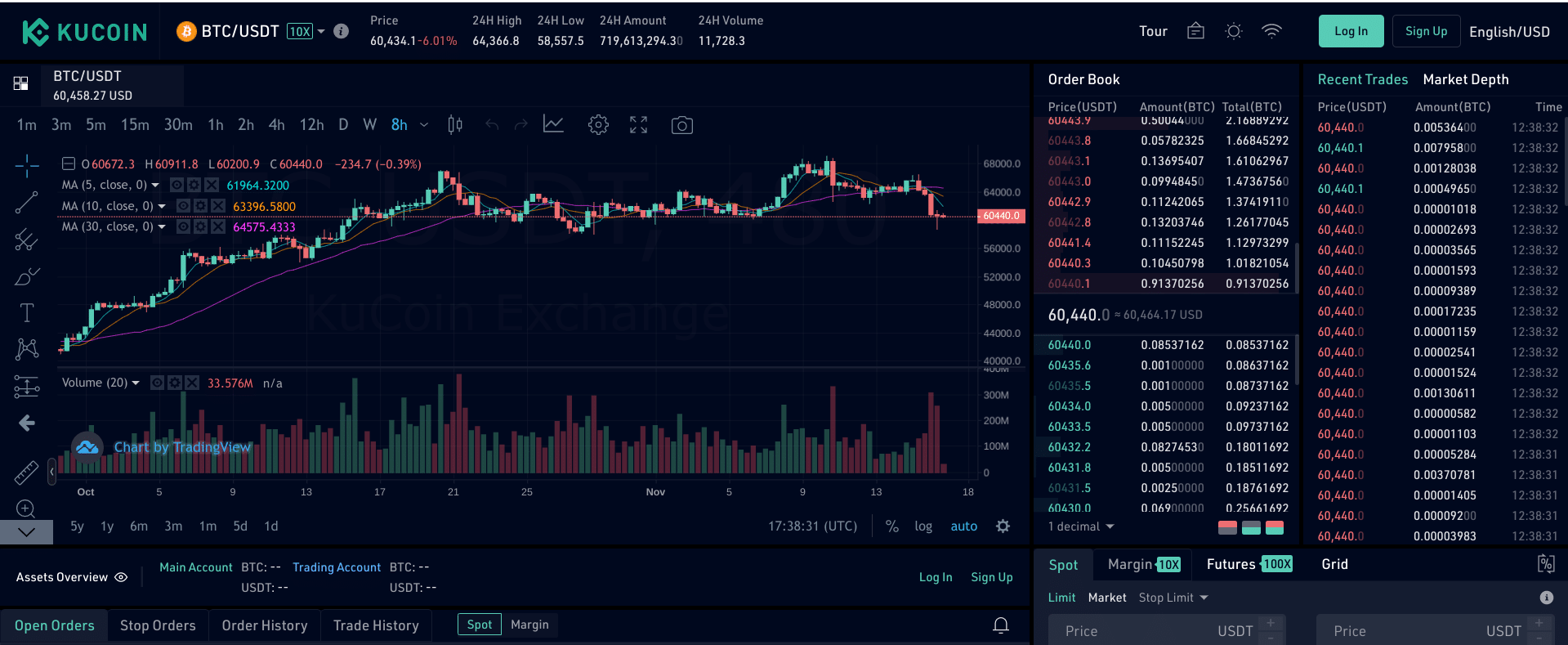Screen dimensions: 1568x645
Task: Remove the MA 30 indicator
Action: pyautogui.click(x=218, y=226)
